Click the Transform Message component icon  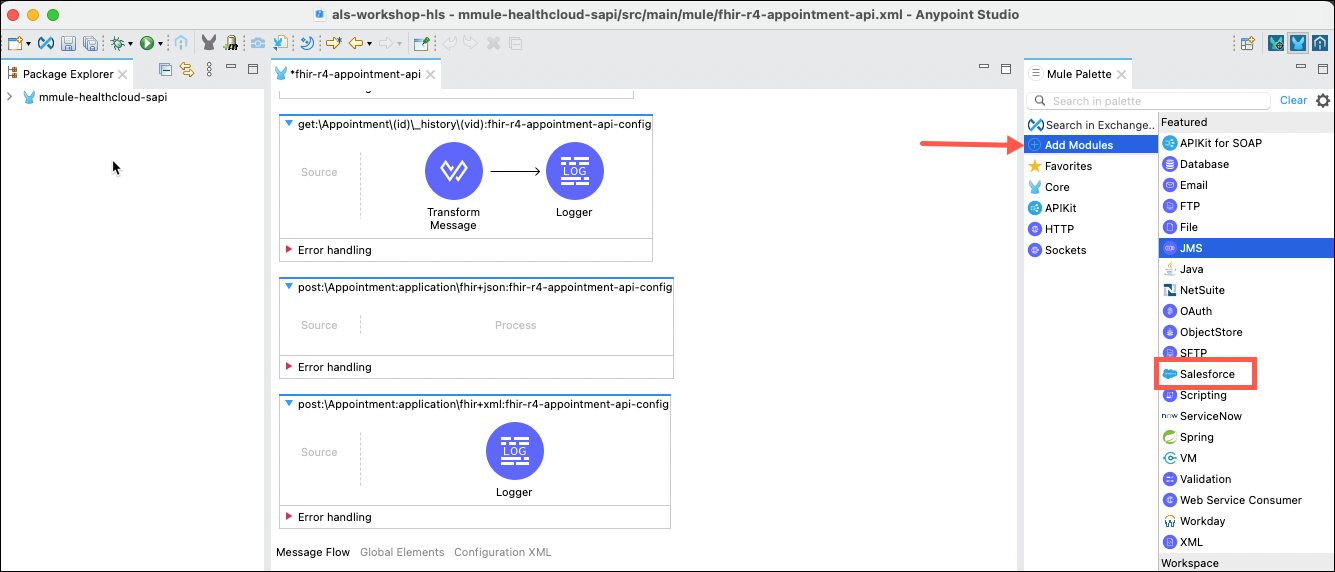click(x=454, y=171)
